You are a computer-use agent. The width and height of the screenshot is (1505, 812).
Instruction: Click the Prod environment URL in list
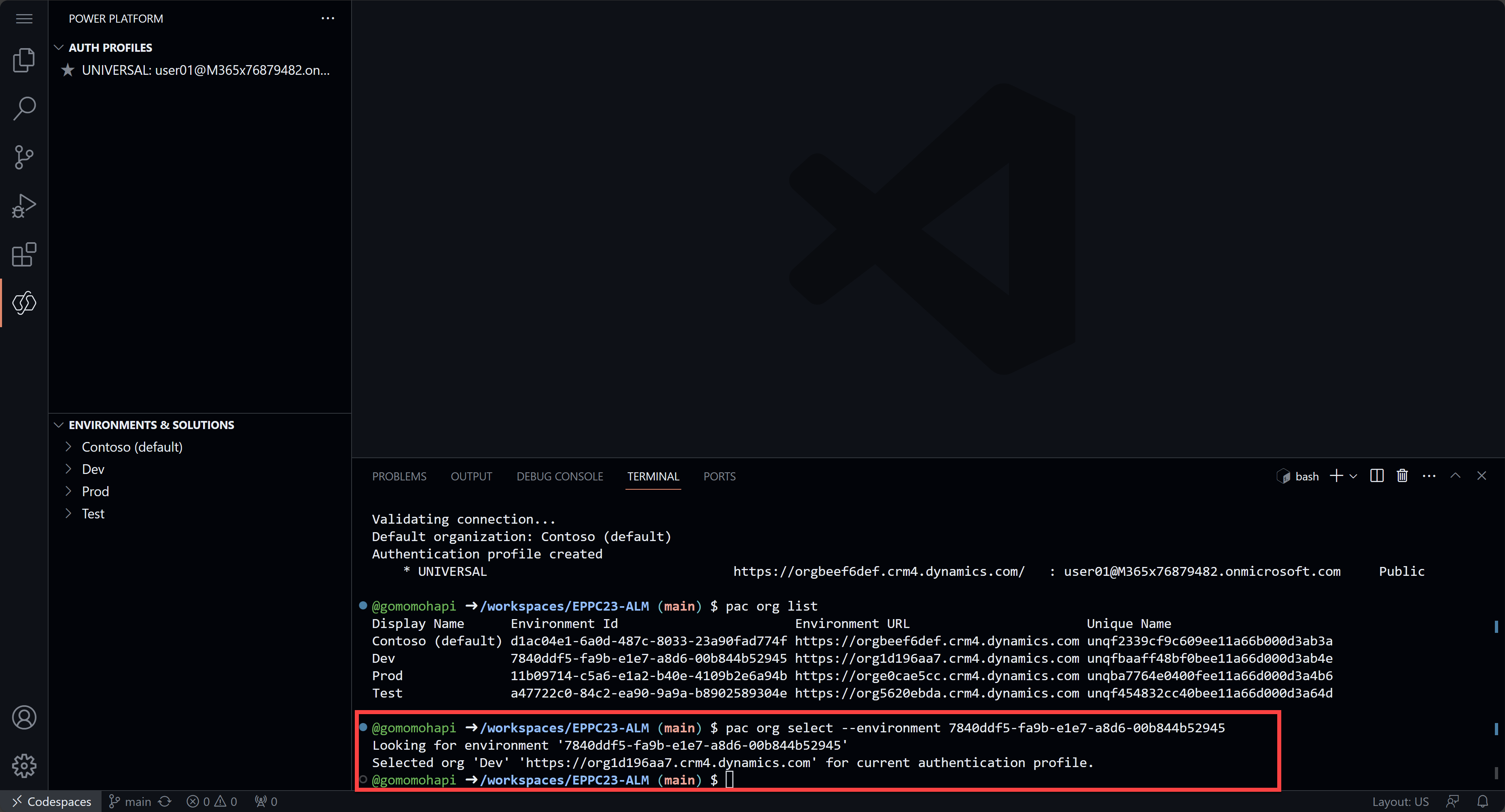(937, 676)
